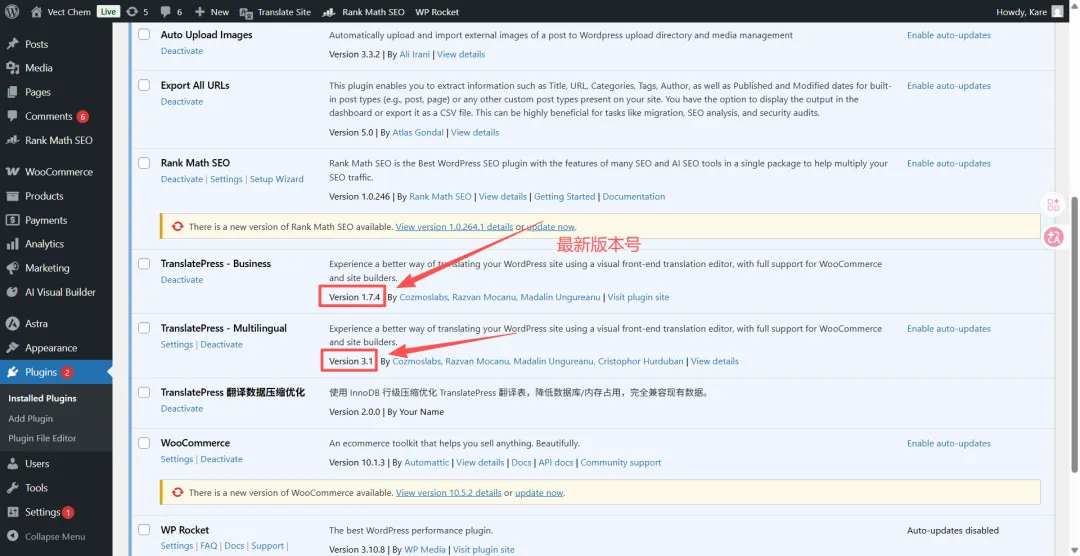The width and height of the screenshot is (1080, 556).
Task: Select the Export All URLs checkbox
Action: tap(144, 85)
